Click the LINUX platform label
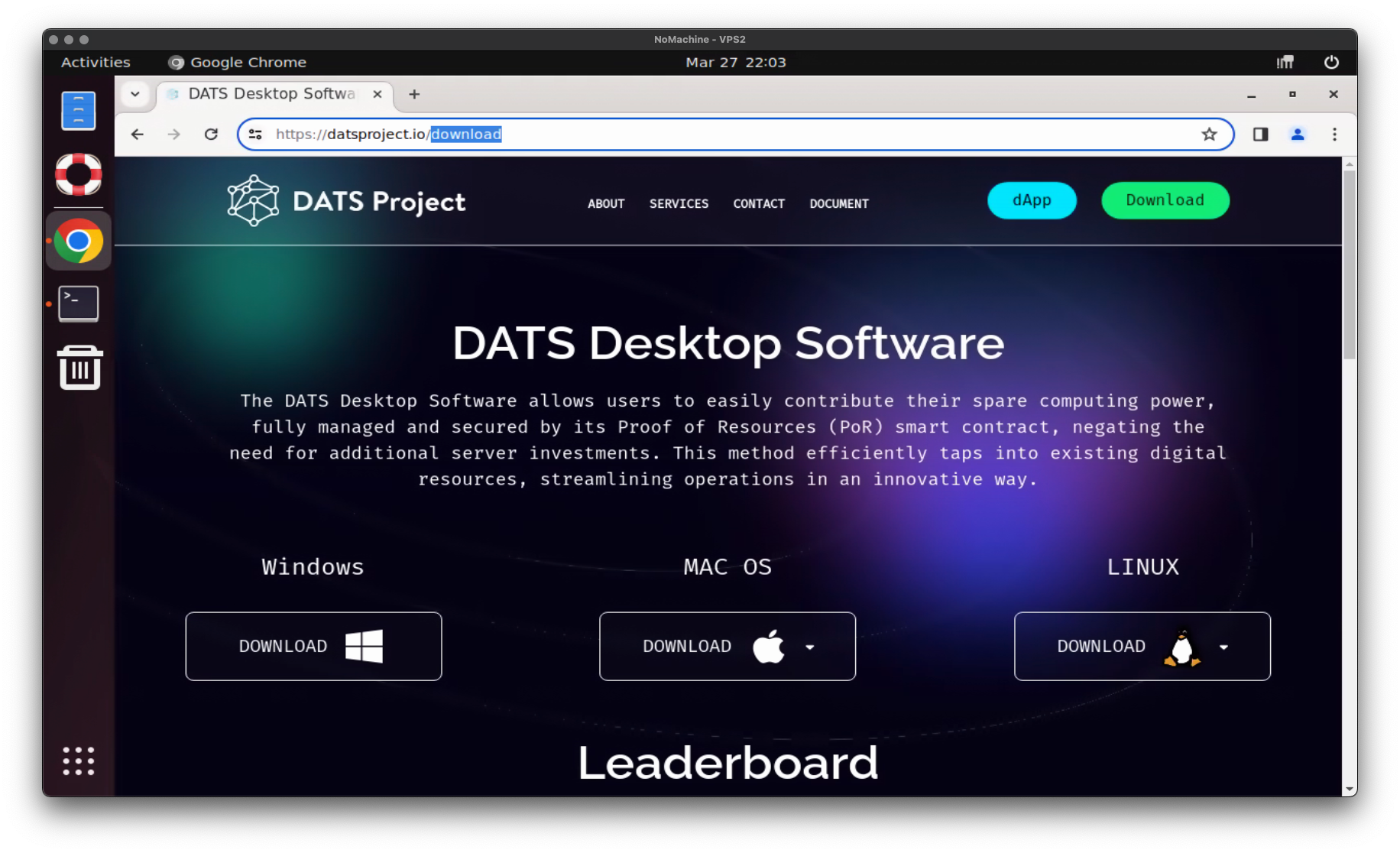This screenshot has height=853, width=1400. click(1142, 567)
